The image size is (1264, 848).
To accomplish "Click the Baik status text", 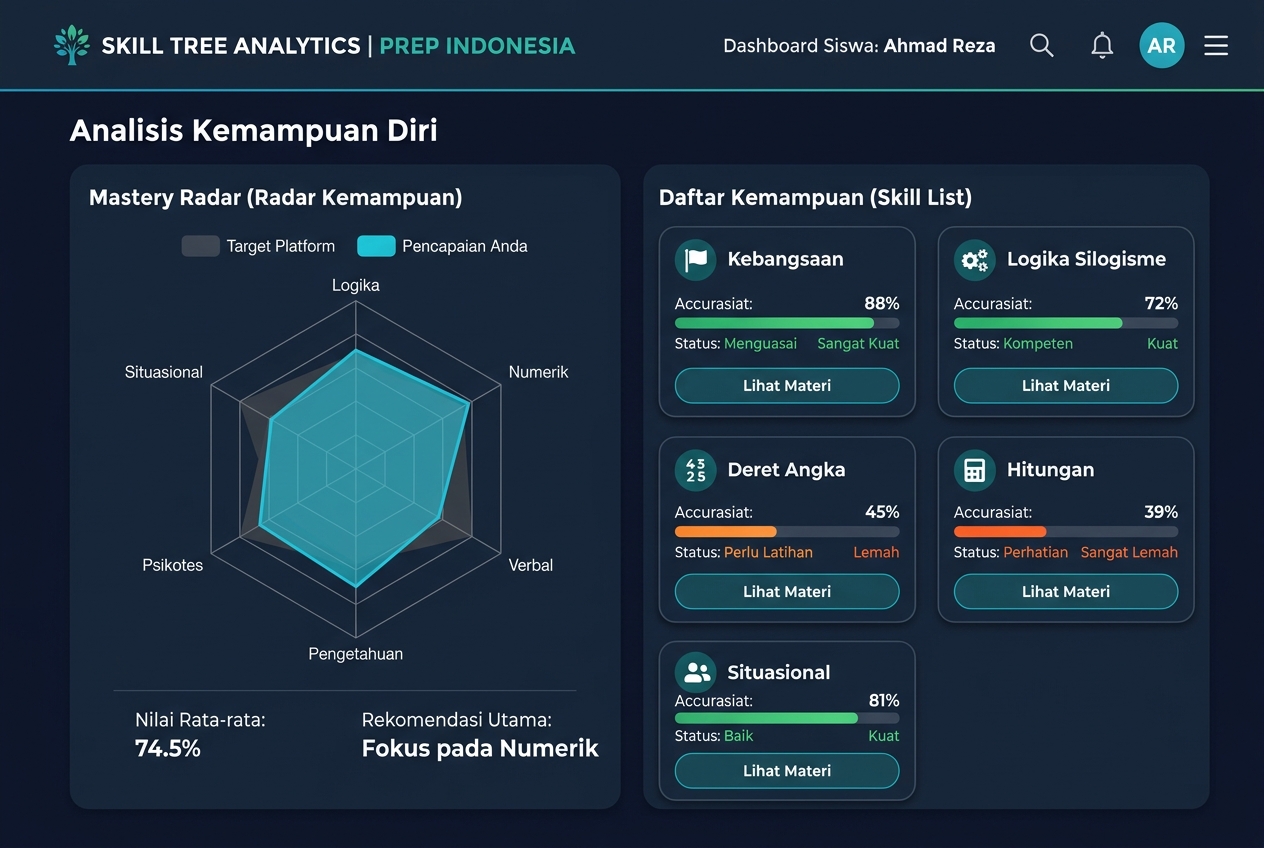I will [x=739, y=735].
